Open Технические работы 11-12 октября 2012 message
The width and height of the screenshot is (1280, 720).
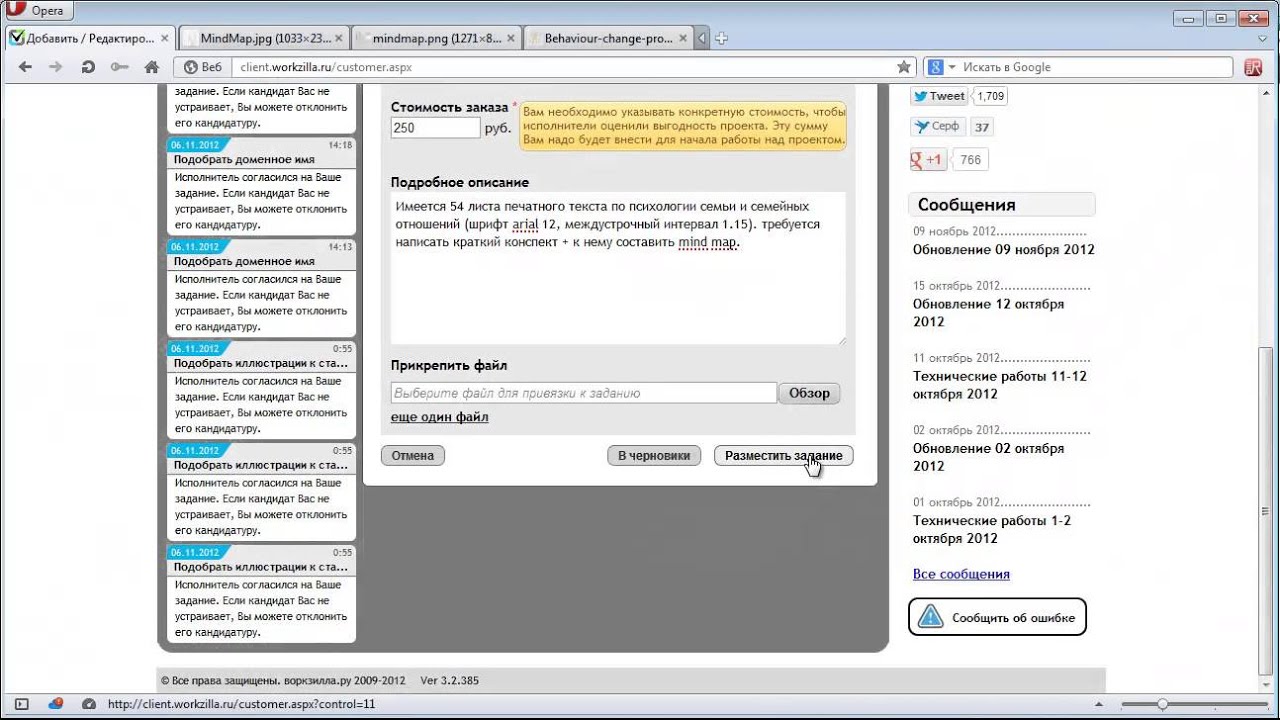(x=1000, y=385)
